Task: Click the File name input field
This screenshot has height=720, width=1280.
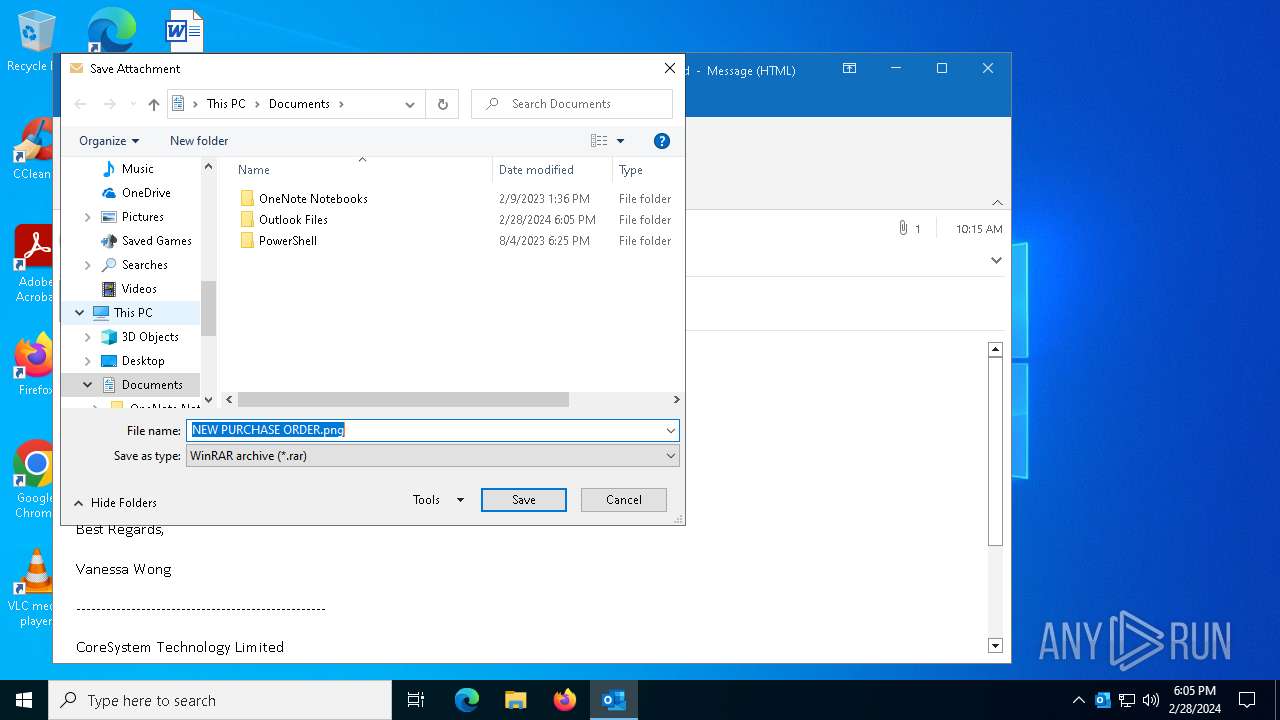Action: coord(425,430)
